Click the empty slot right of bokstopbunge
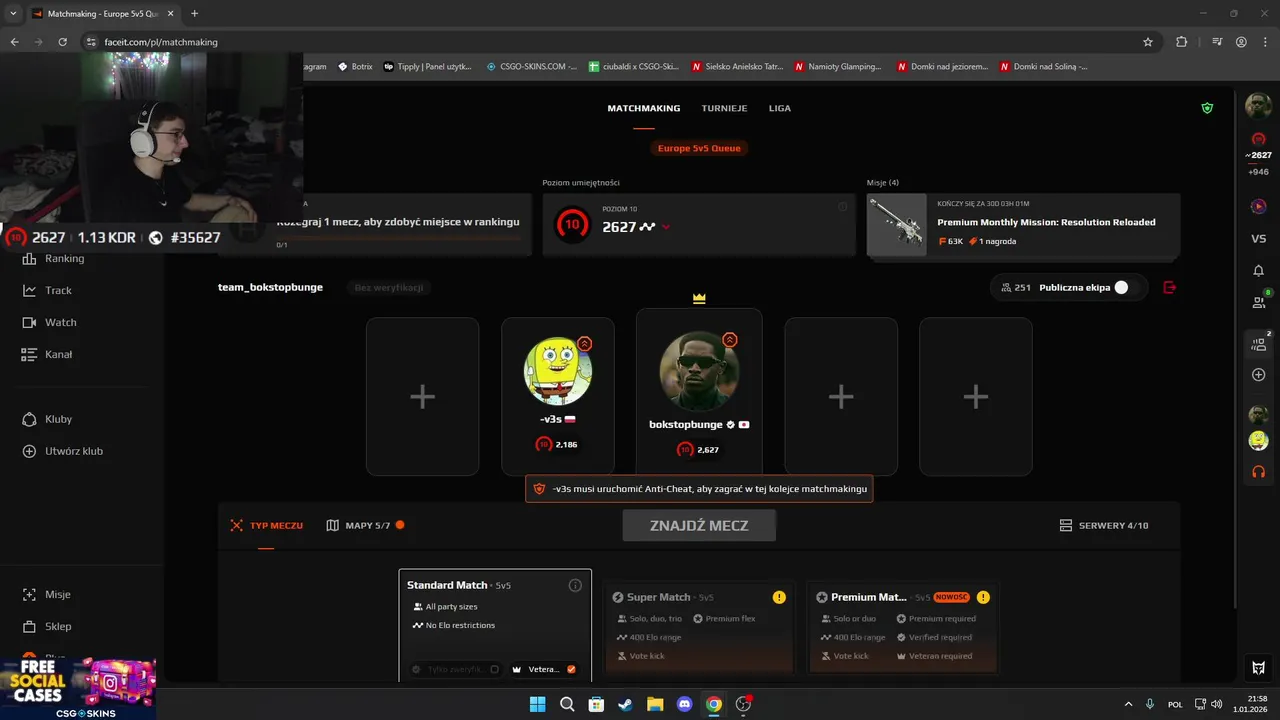The image size is (1280, 720). coord(841,397)
